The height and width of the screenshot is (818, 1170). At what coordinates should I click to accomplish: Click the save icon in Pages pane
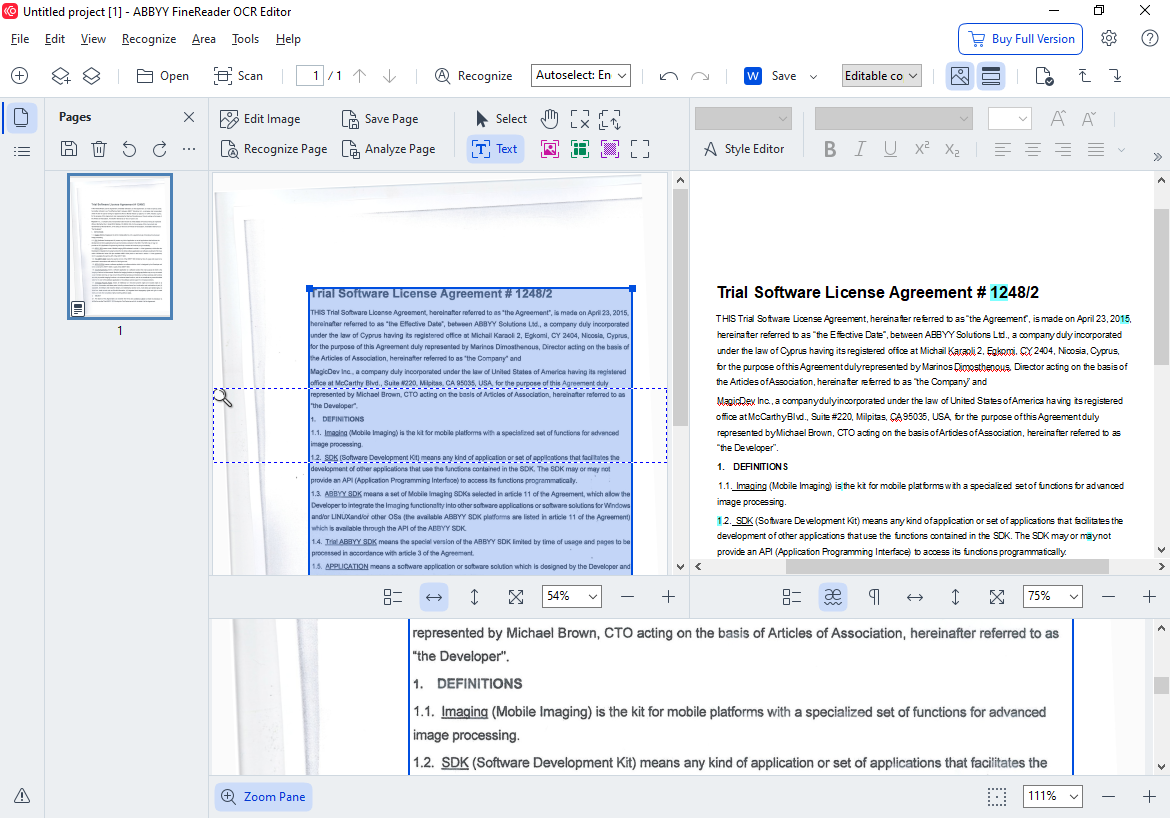click(x=69, y=149)
